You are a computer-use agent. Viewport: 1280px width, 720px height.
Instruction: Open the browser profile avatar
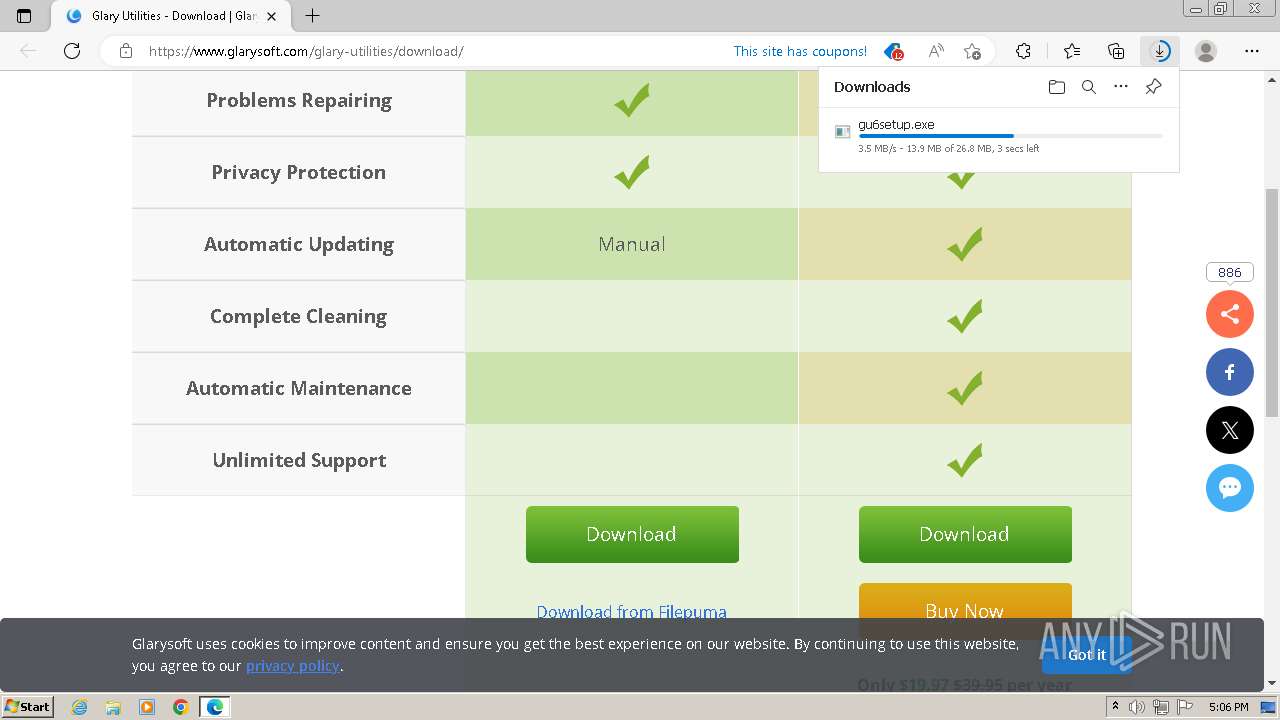click(1206, 51)
